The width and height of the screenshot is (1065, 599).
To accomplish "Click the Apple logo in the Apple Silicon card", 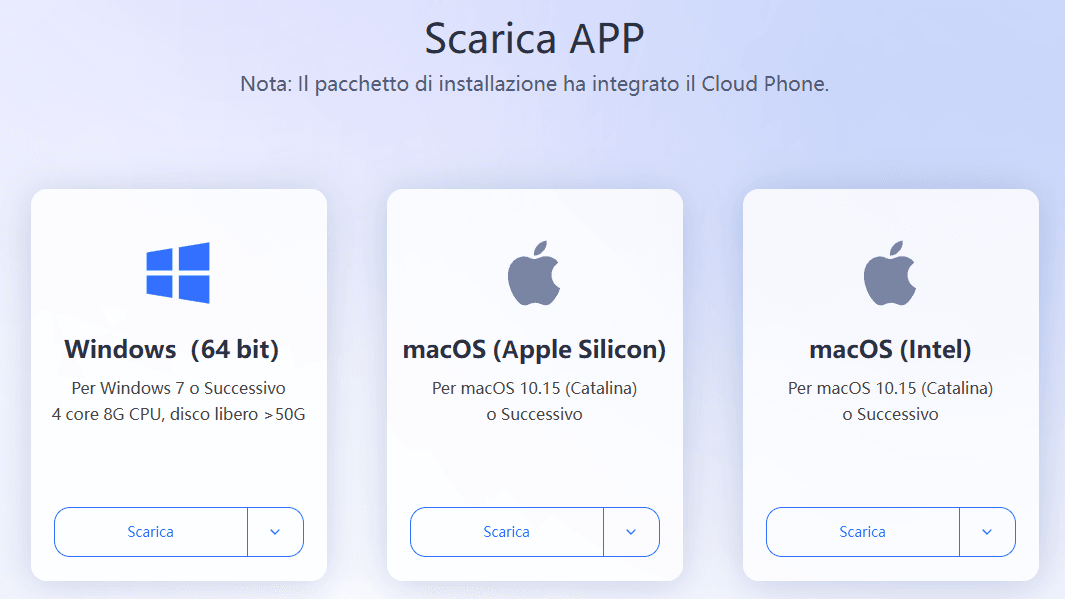I will [534, 272].
